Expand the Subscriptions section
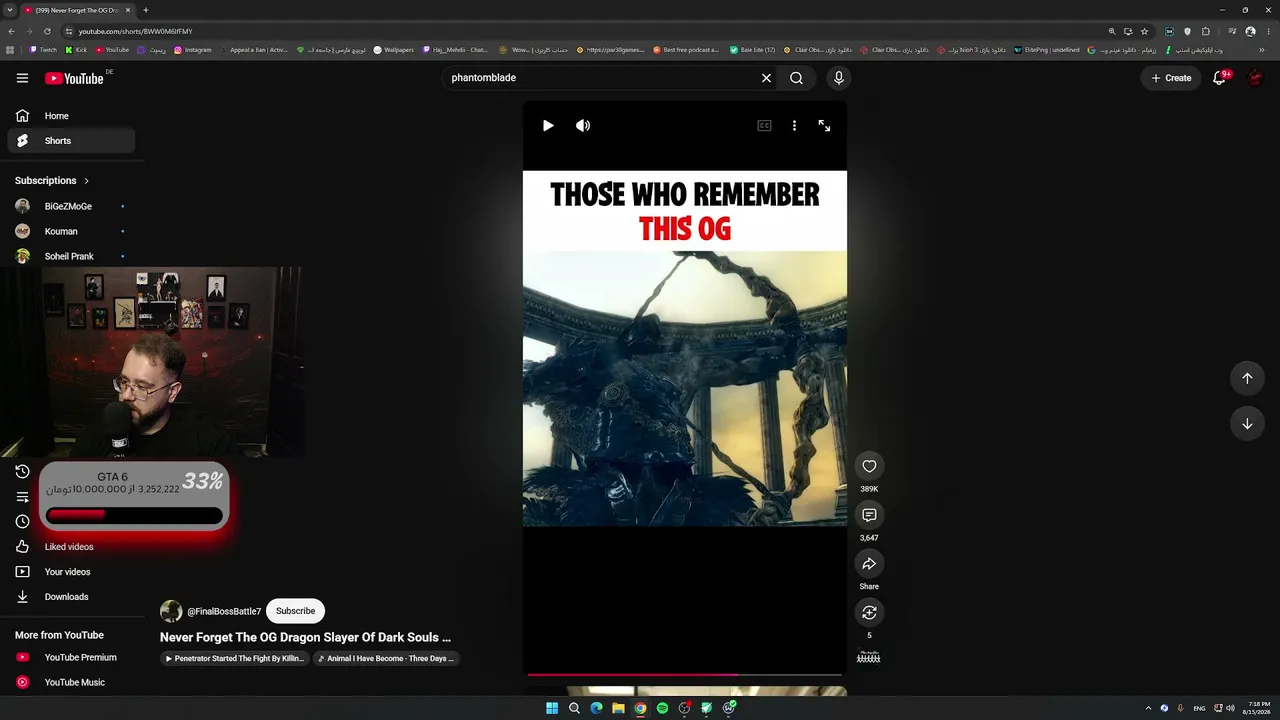 pos(52,181)
